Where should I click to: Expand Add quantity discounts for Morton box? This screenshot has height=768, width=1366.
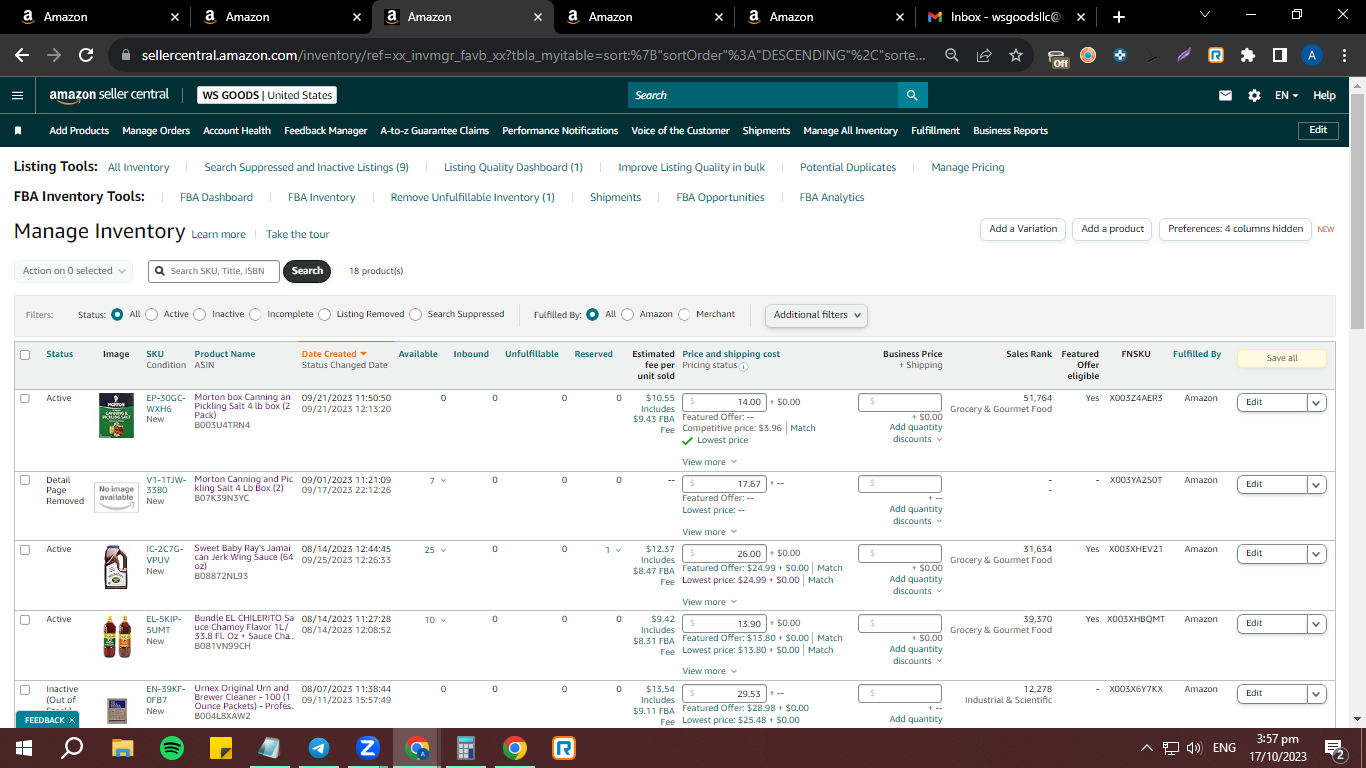(x=916, y=433)
